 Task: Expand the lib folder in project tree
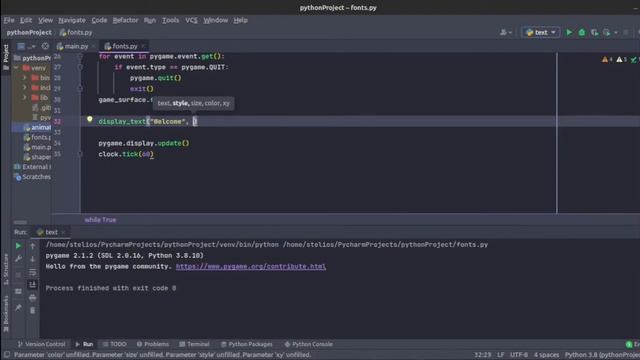[x=24, y=98]
